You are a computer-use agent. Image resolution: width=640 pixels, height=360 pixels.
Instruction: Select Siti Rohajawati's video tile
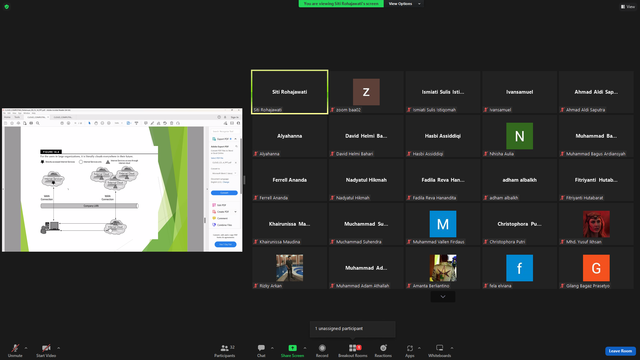[289, 92]
